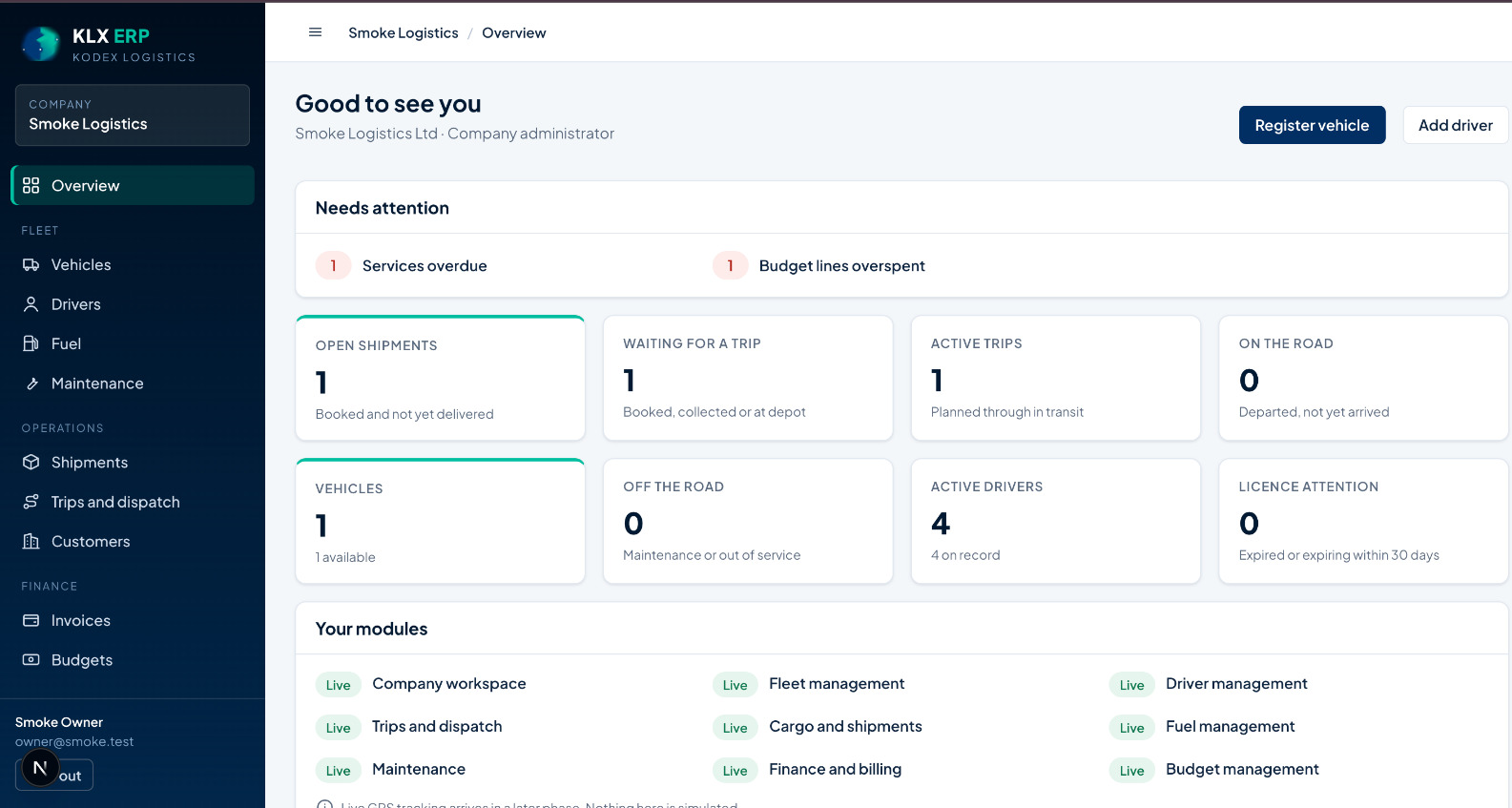Click the Maintenance wrench icon
This screenshot has height=808, width=1512.
[31, 383]
